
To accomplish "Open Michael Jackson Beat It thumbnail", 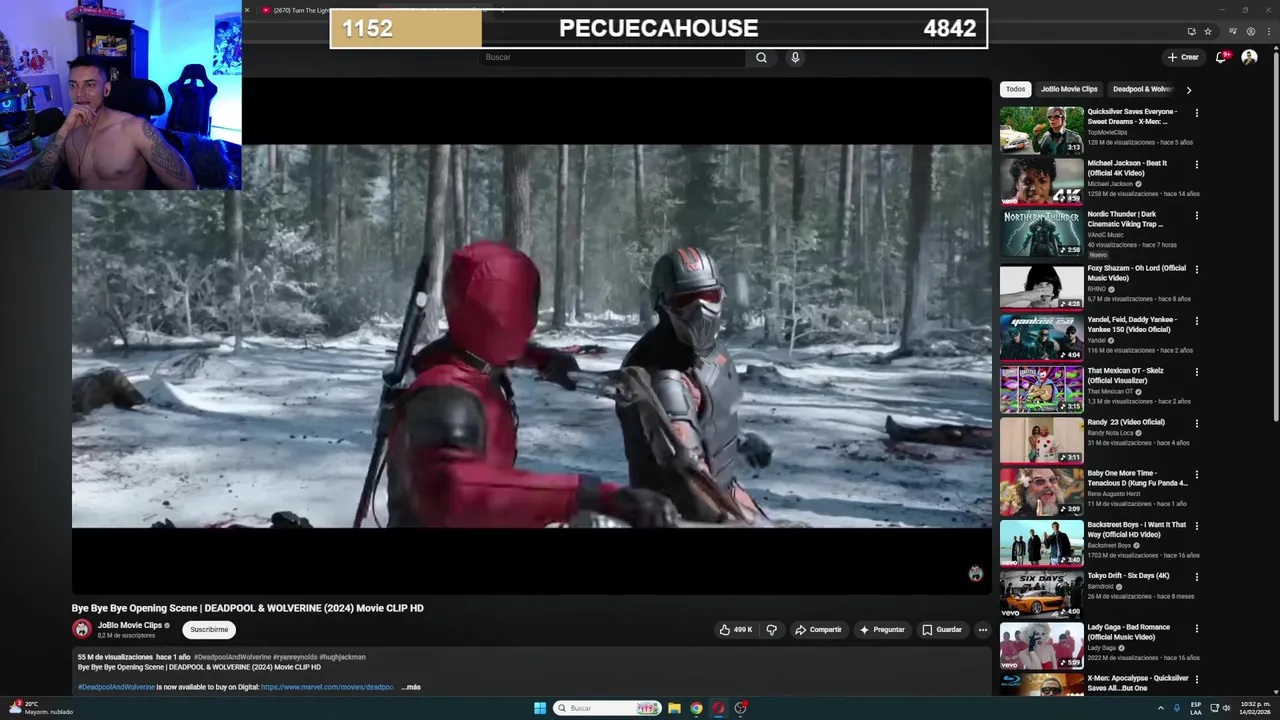I will 1042,181.
